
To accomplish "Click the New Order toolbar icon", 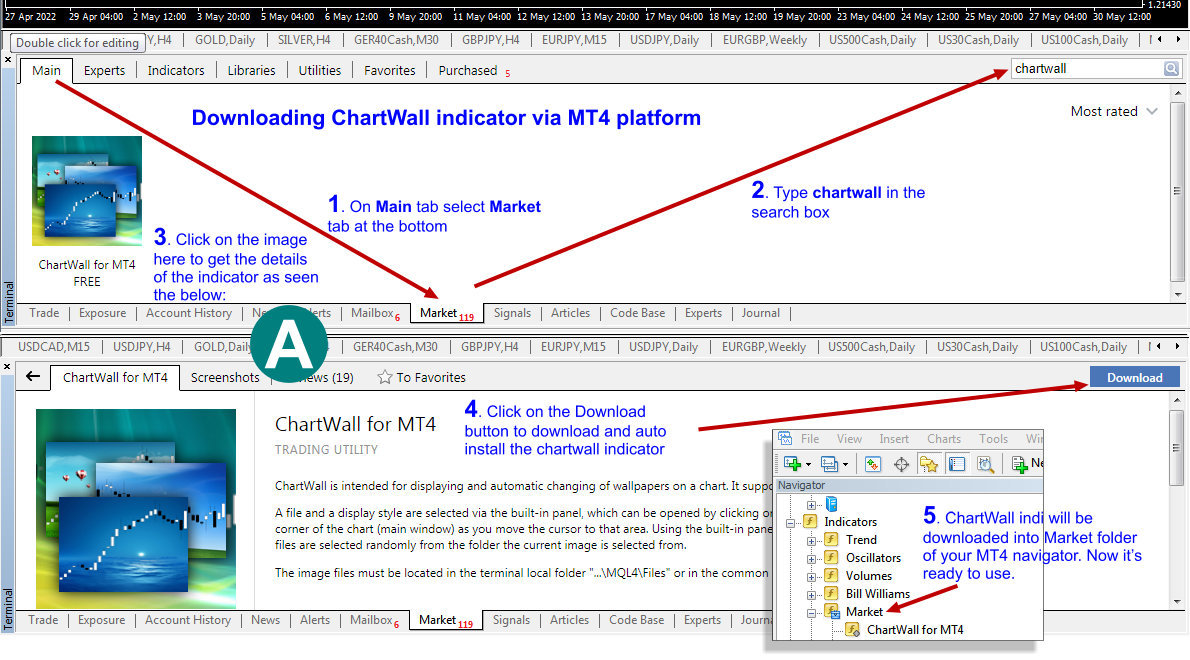I will click(1020, 464).
